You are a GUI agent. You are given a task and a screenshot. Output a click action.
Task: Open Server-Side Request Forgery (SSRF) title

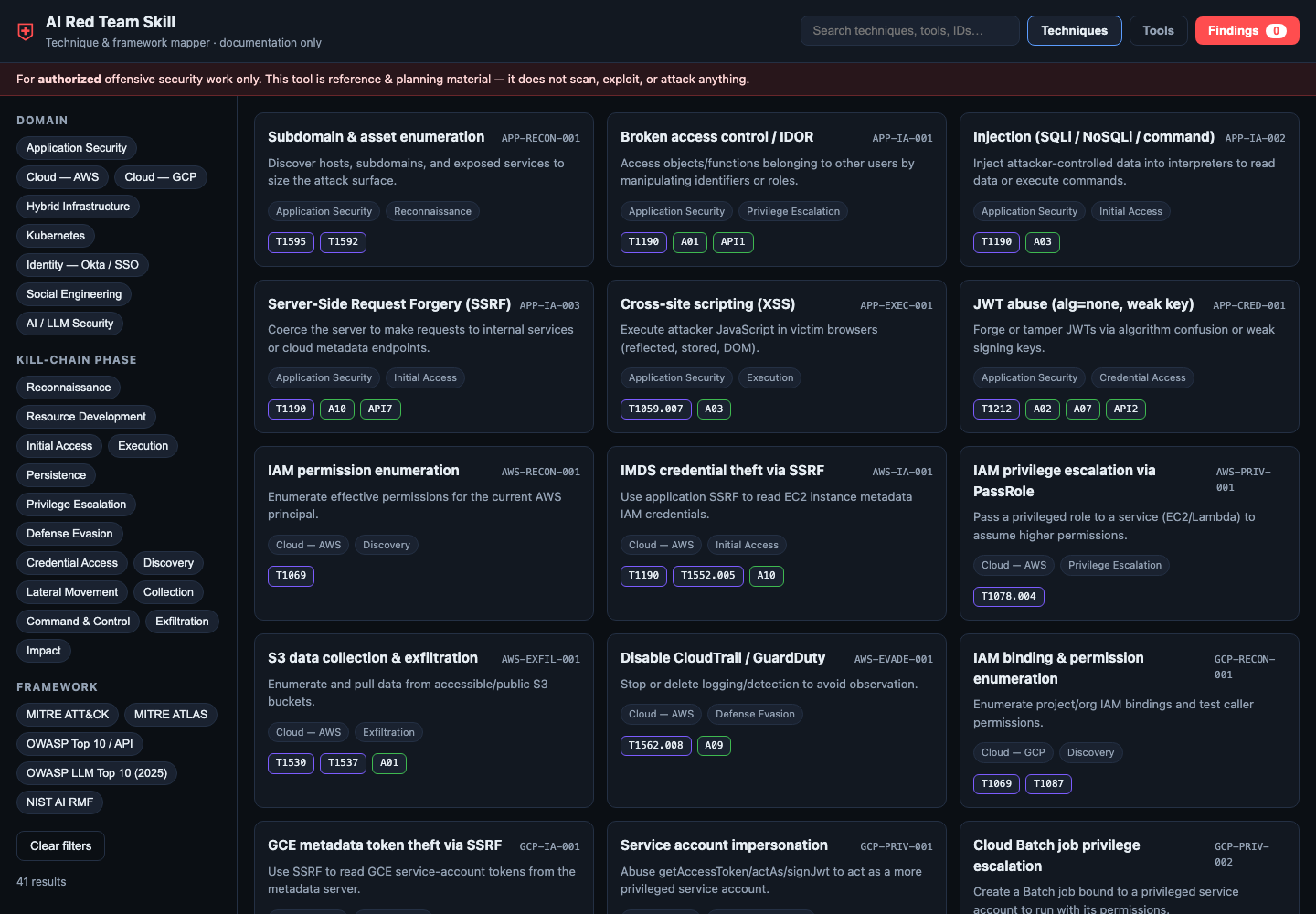click(389, 304)
